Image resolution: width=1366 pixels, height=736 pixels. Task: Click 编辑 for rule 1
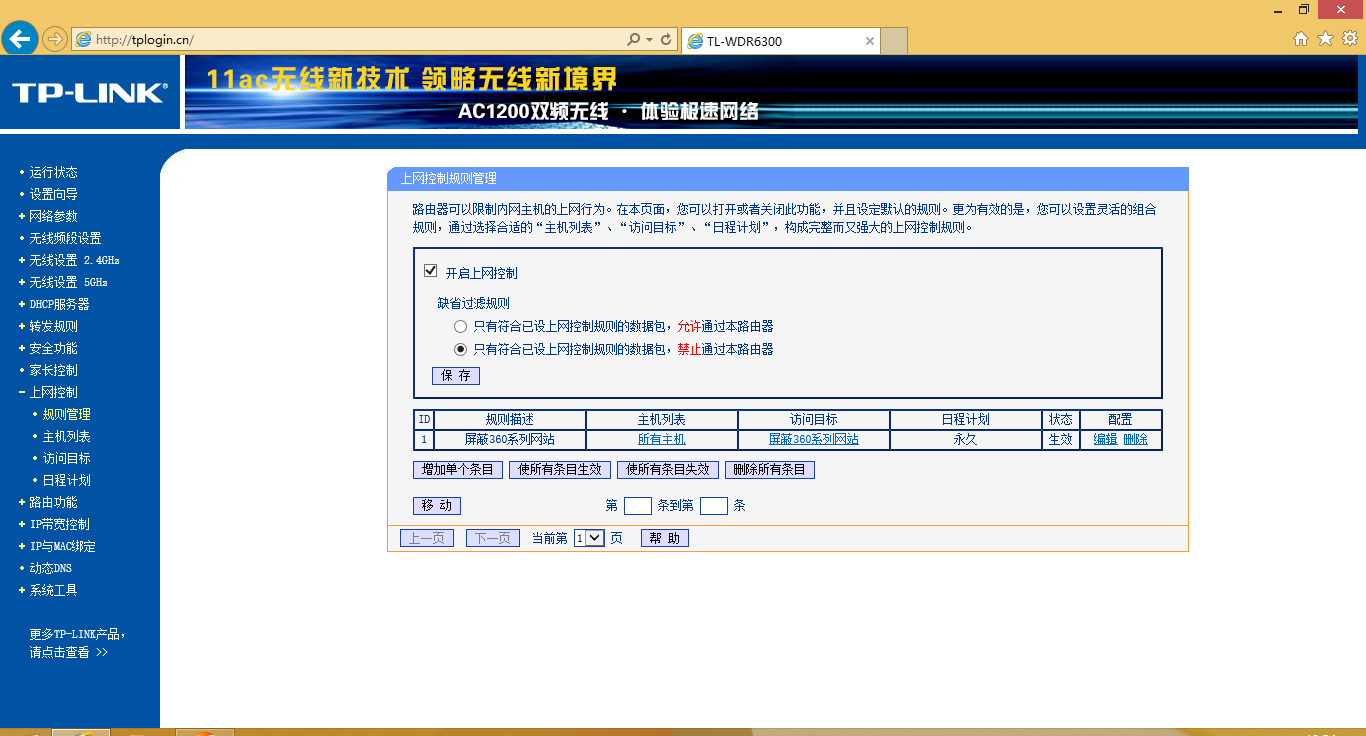[x=1105, y=440]
